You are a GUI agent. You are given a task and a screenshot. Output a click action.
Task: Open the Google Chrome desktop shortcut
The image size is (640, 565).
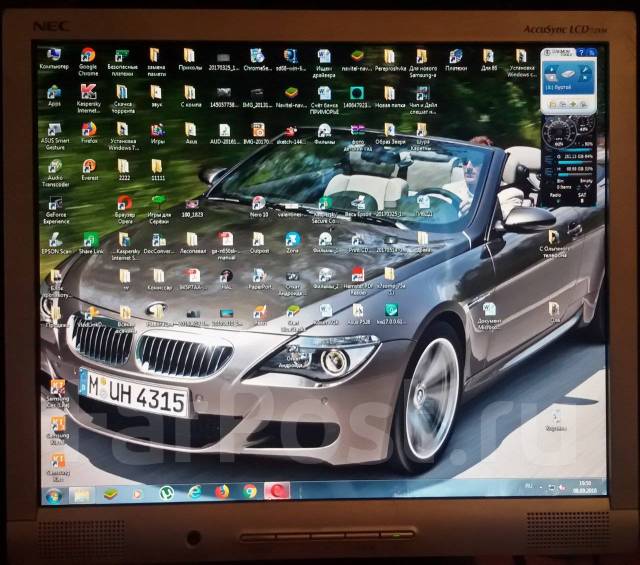(x=88, y=56)
